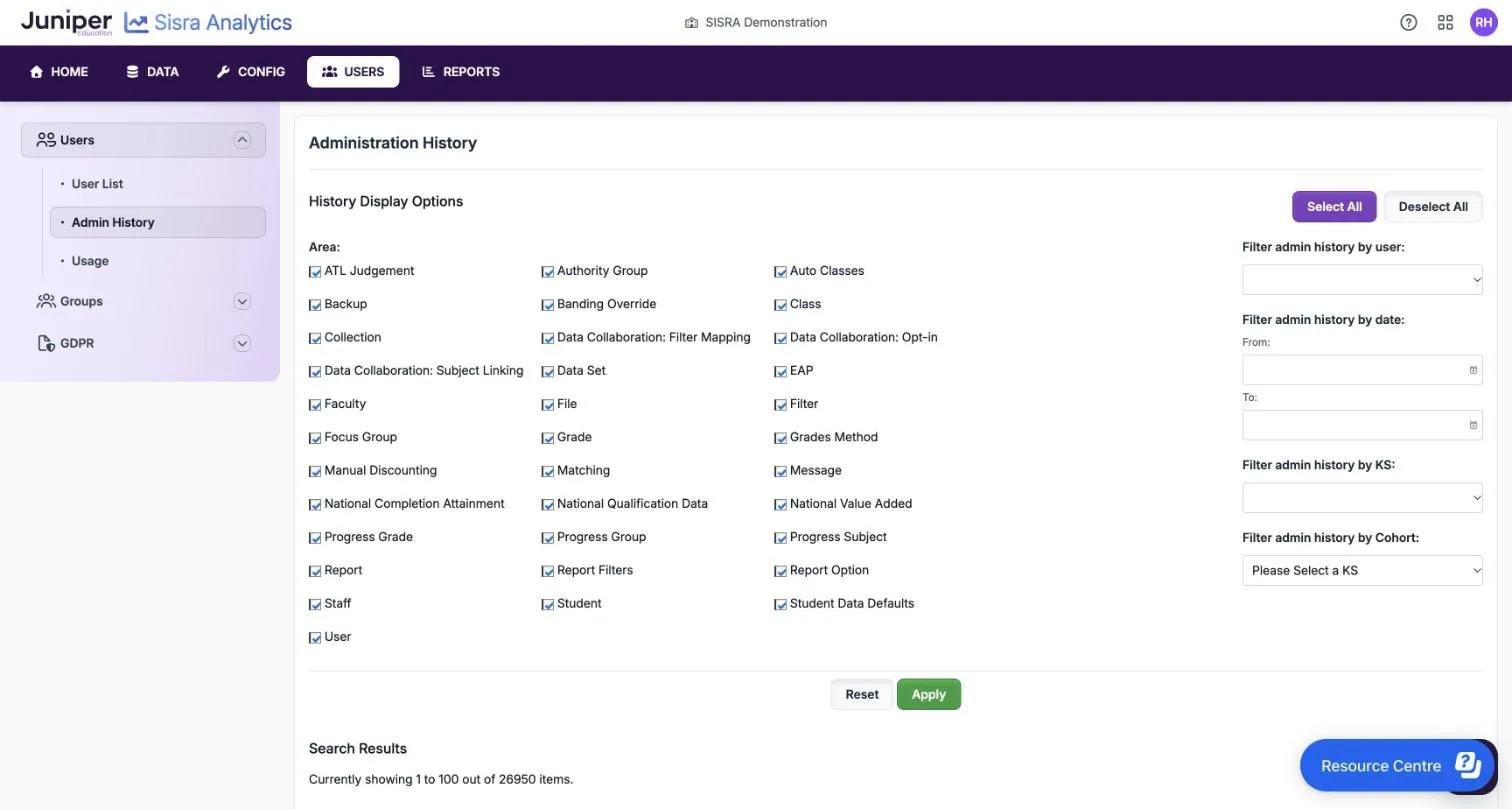The image size is (1512, 809).
Task: Click the Juniper Education logo
Action: coord(66,22)
